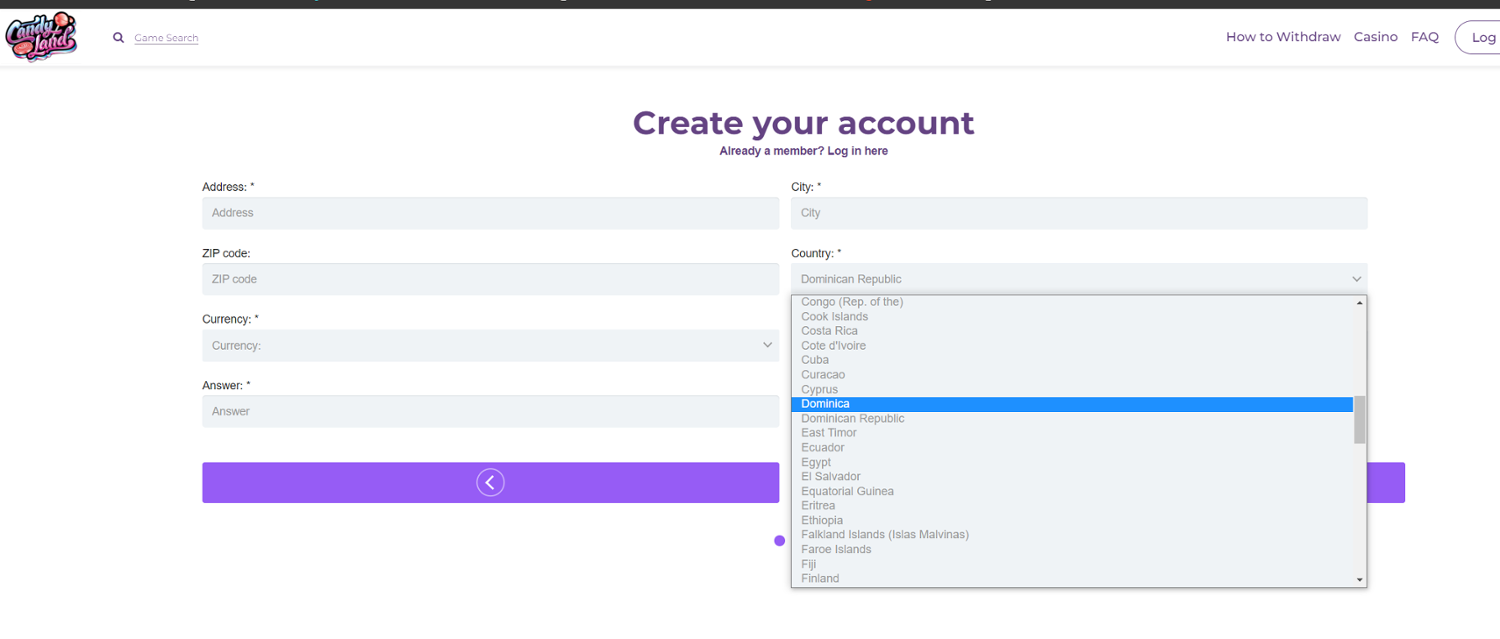Click the Already a member log in link
This screenshot has width=1500, height=639.
point(803,151)
